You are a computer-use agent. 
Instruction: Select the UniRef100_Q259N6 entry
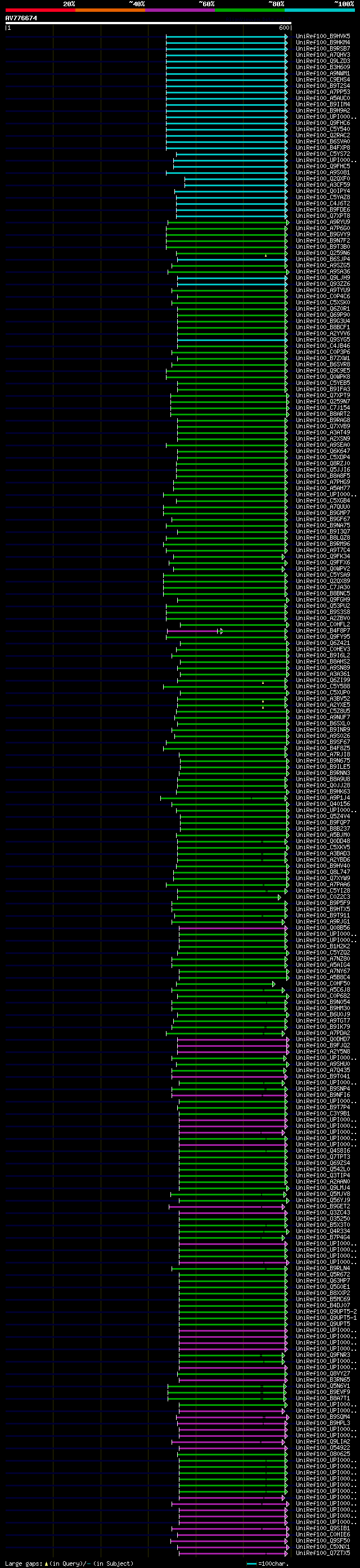[x=323, y=253]
